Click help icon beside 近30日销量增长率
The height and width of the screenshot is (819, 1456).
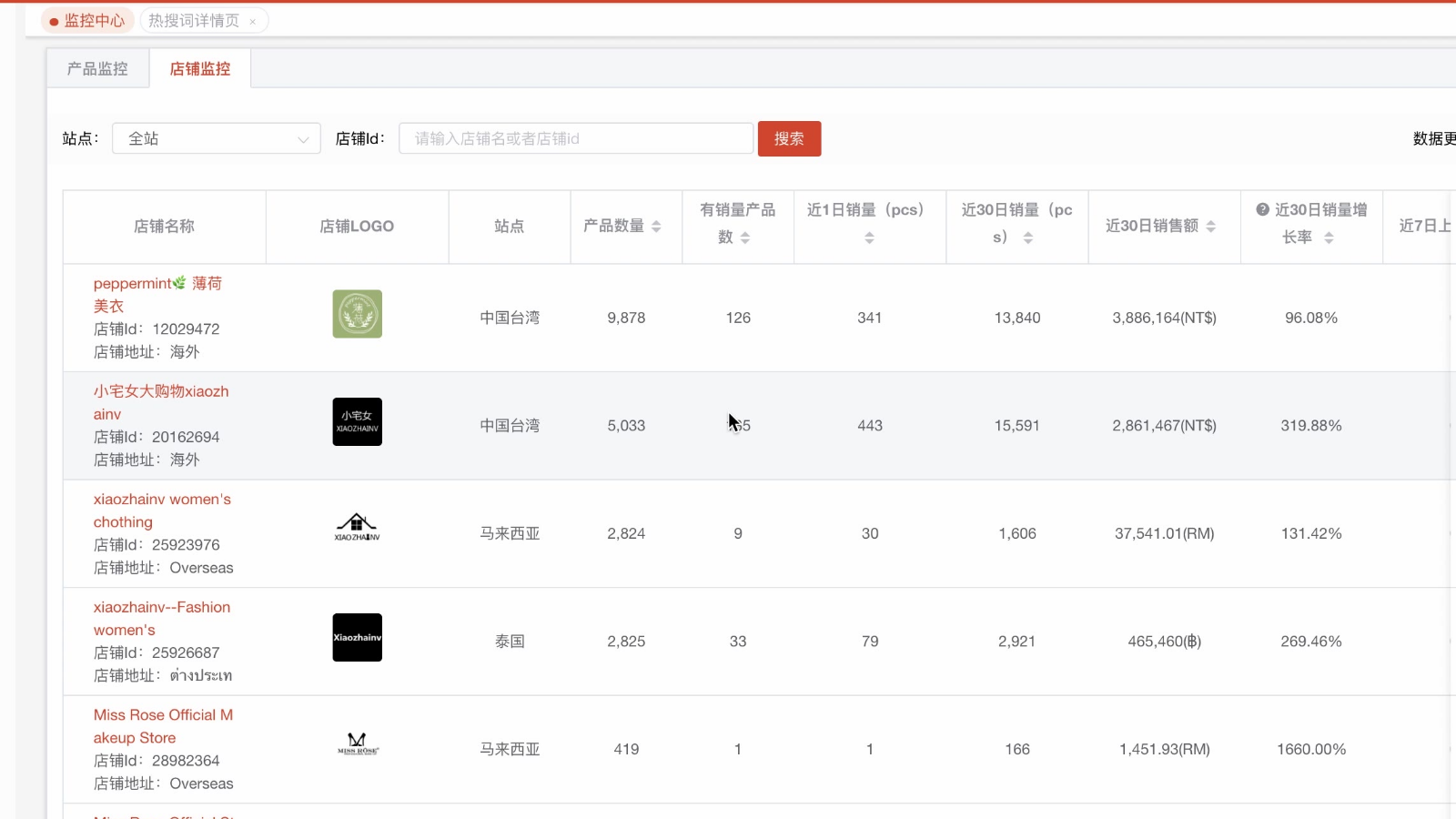pos(1262,209)
